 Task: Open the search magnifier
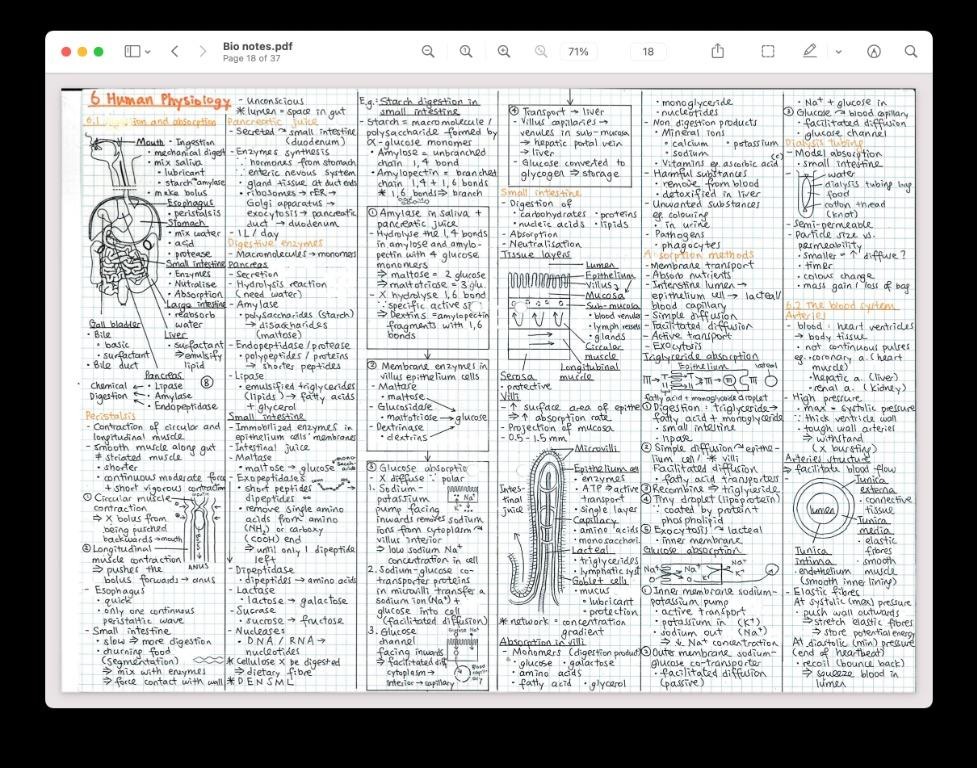pyautogui.click(x=912, y=51)
